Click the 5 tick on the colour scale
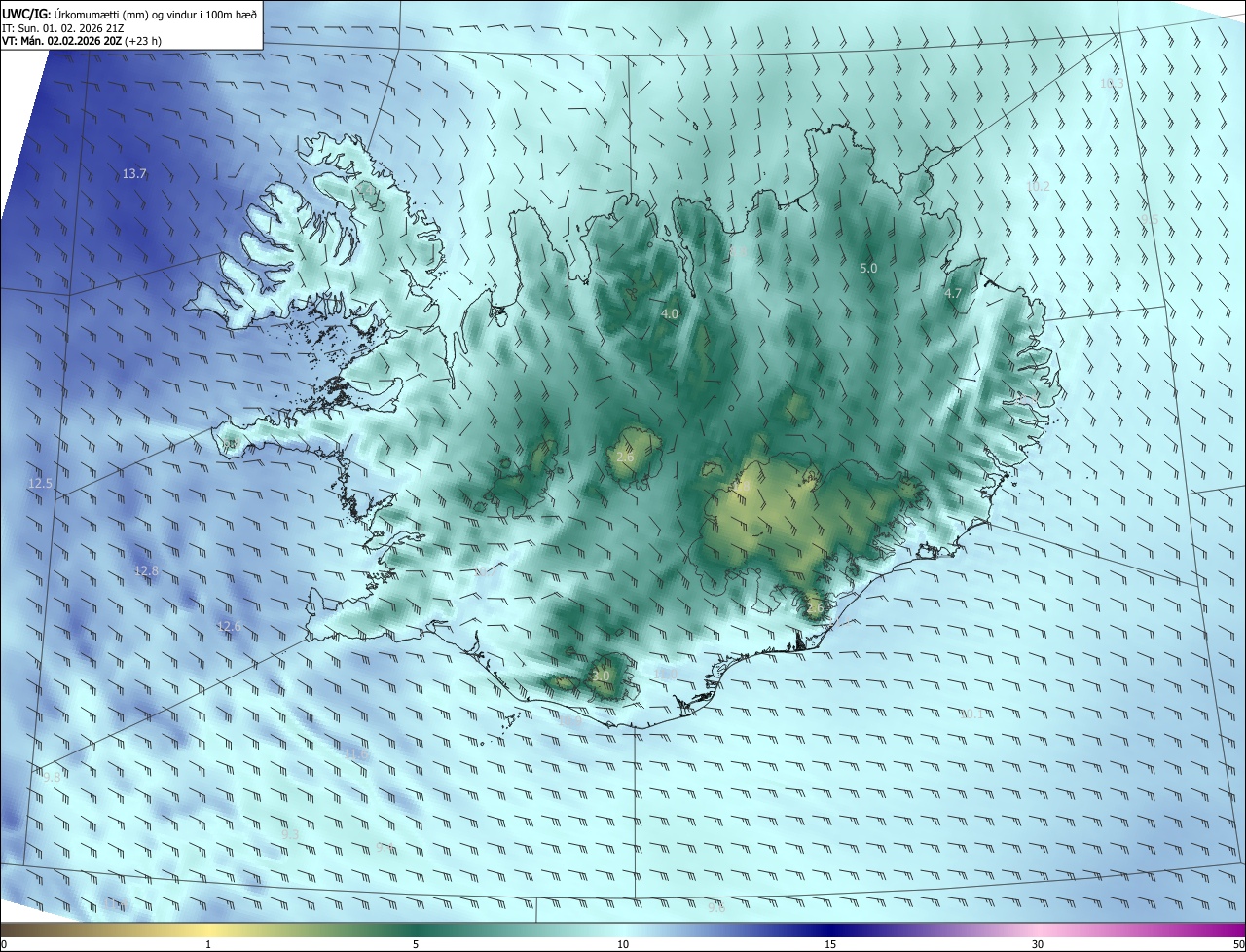The width and height of the screenshot is (1246, 952). pos(416,944)
